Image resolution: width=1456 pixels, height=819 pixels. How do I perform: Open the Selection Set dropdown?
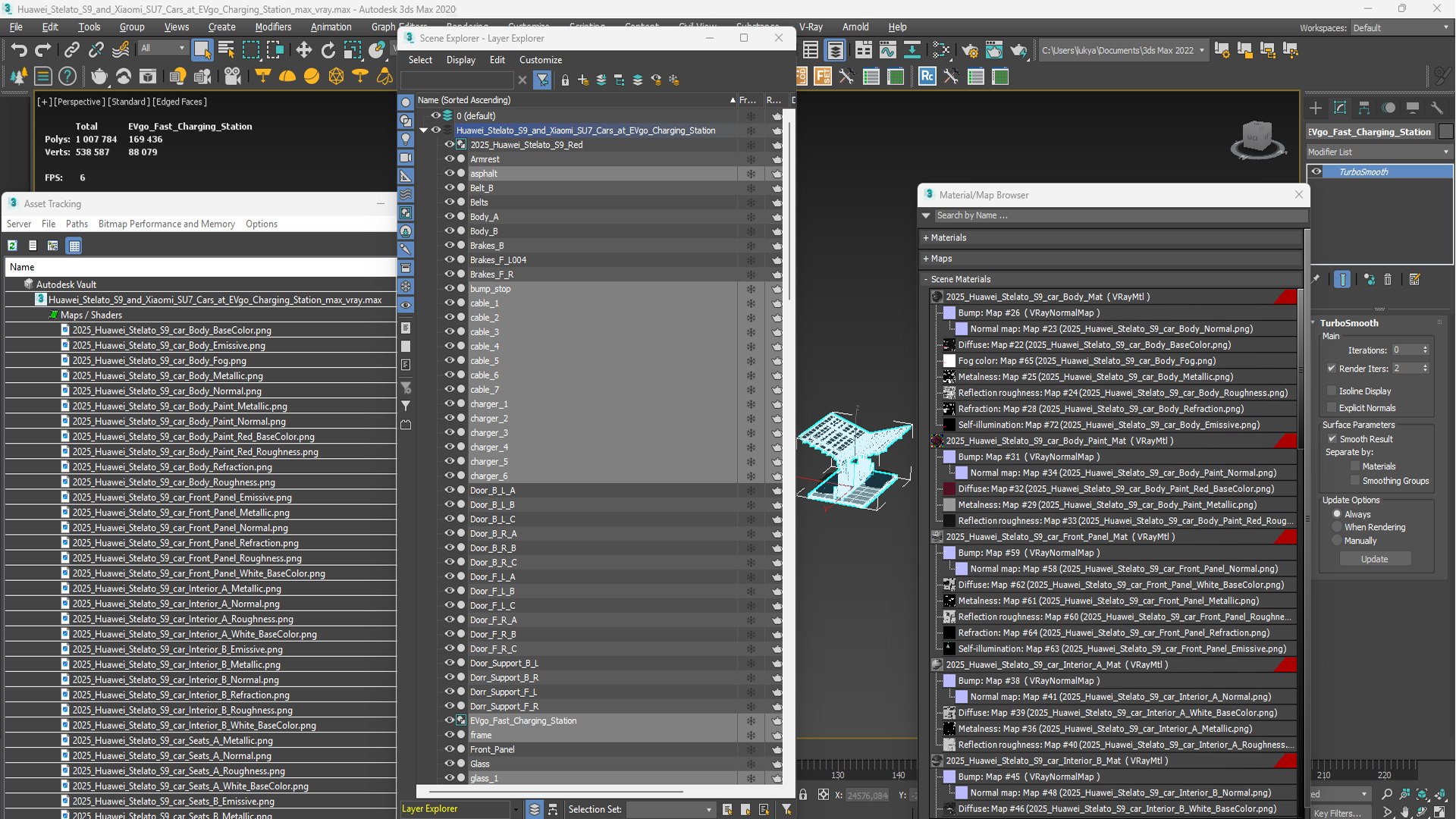click(670, 809)
